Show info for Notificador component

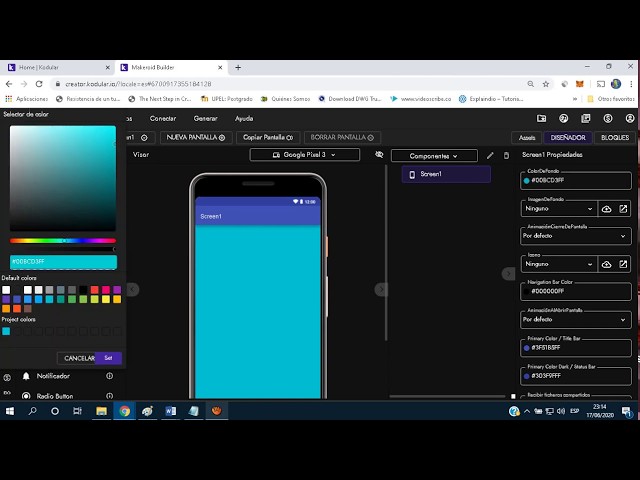109,376
